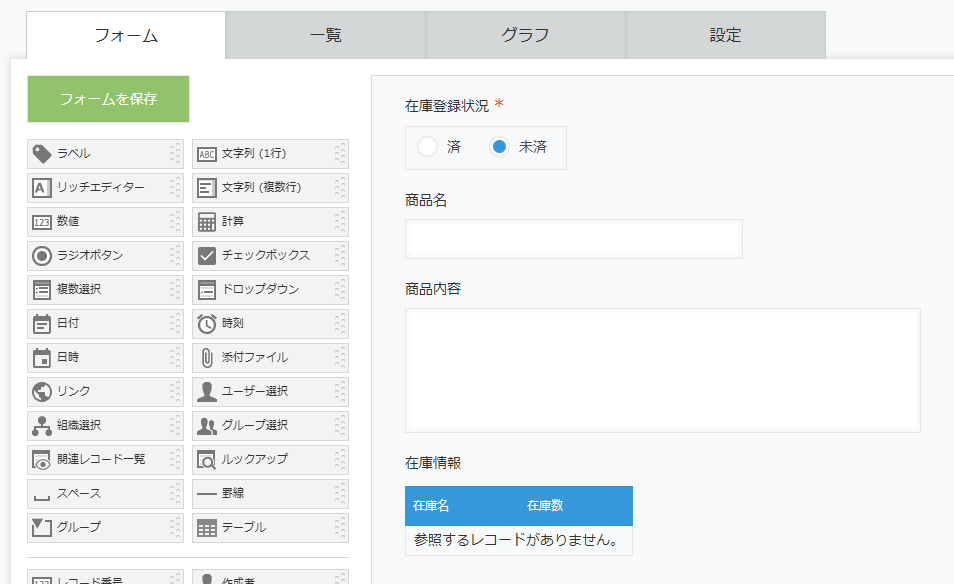Grab the drag handle on ラベル item

click(x=175, y=154)
